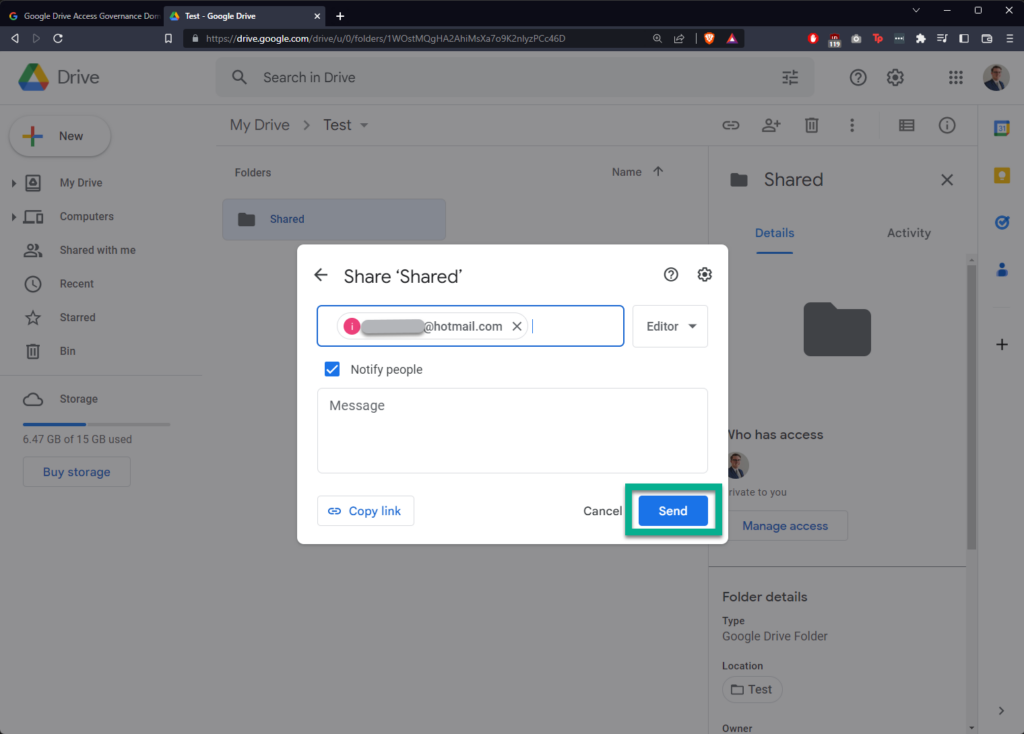
Task: Open Google Calendar side panel icon
Action: tap(1002, 128)
